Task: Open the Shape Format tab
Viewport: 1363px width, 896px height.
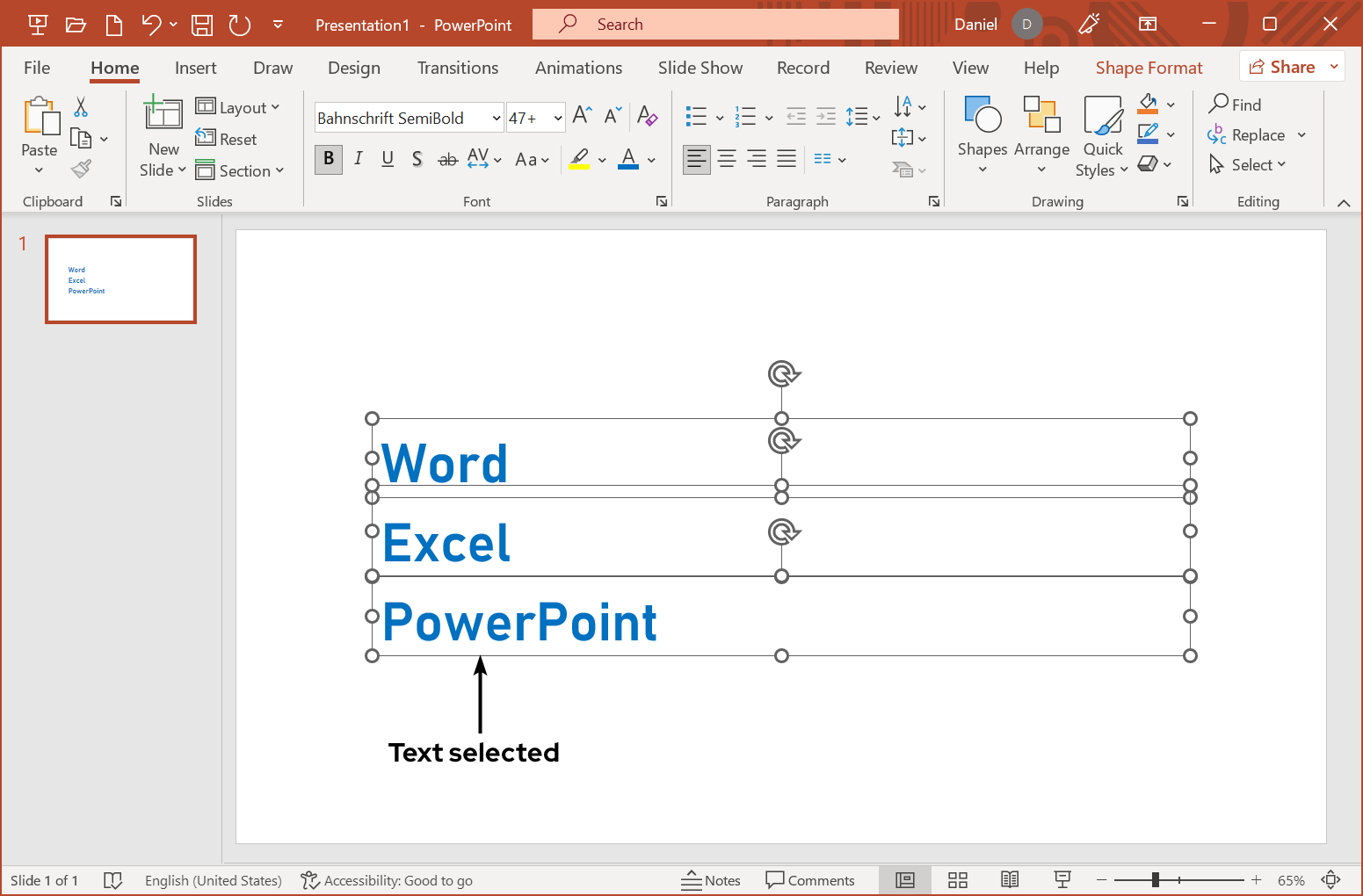Action: click(x=1149, y=68)
